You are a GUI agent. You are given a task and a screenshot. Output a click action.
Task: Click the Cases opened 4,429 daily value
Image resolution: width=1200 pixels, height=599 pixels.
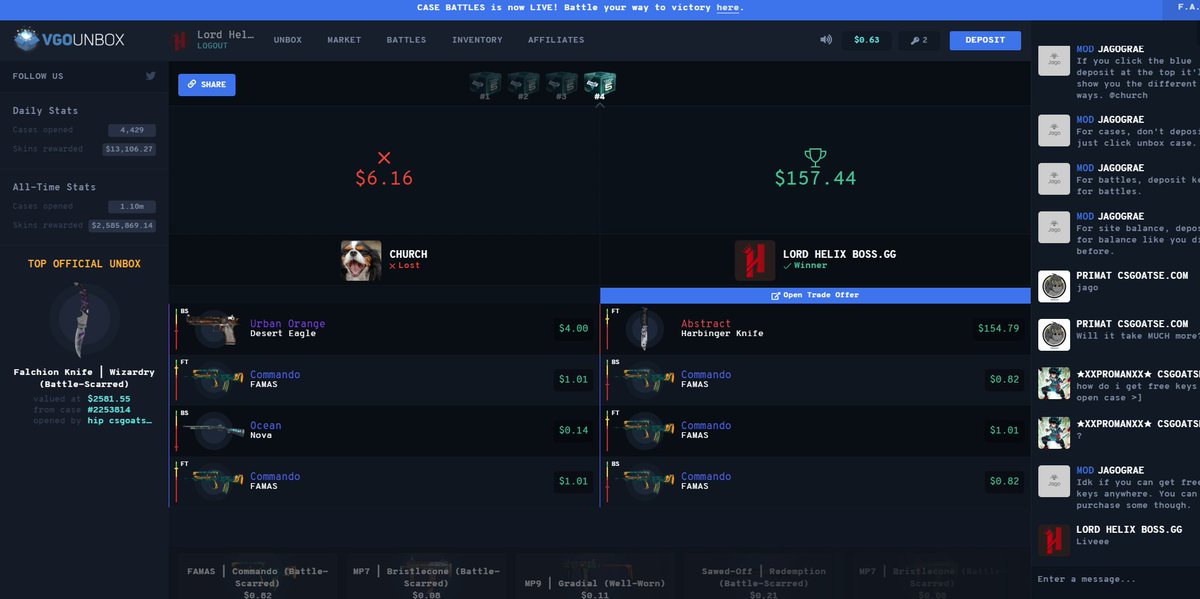(131, 130)
